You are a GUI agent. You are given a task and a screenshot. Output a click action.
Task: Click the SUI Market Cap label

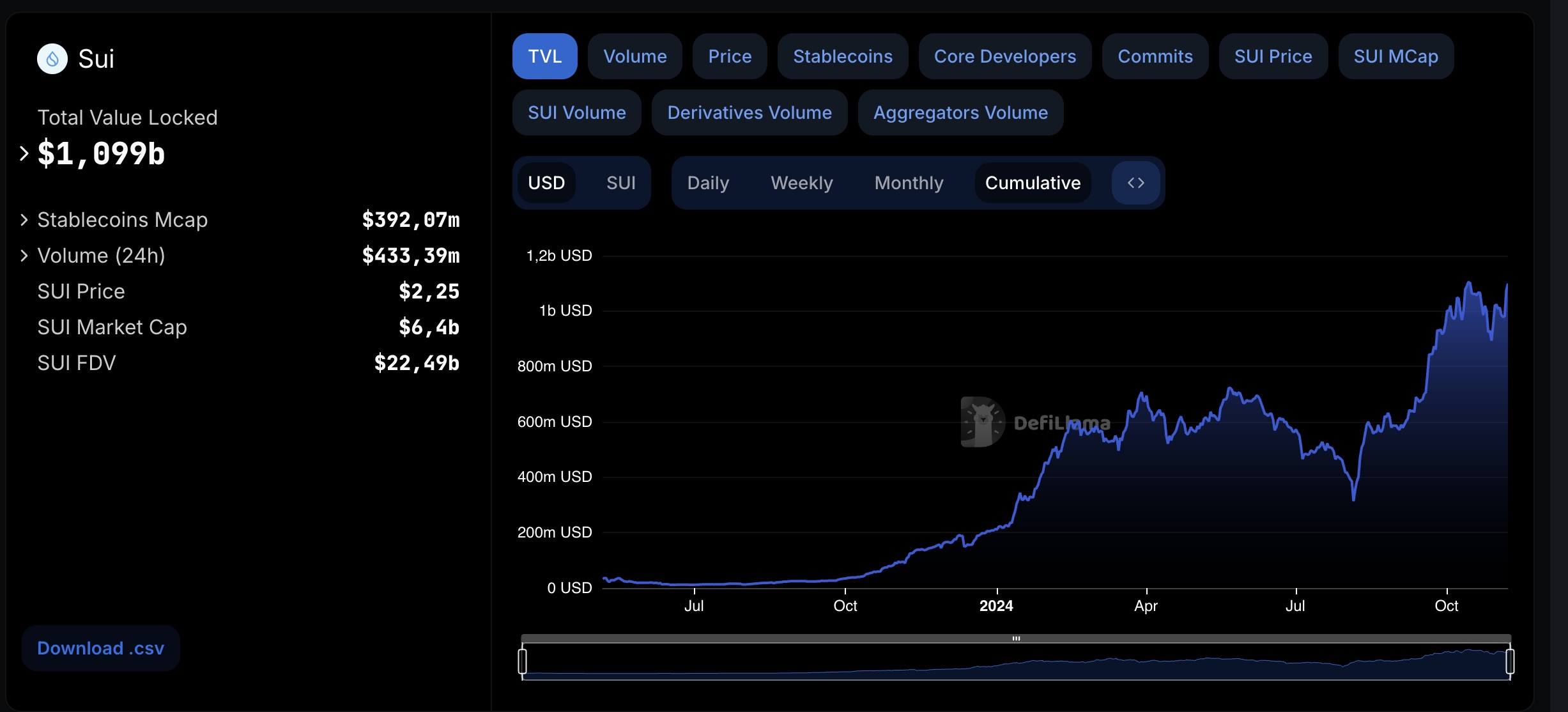coord(112,327)
